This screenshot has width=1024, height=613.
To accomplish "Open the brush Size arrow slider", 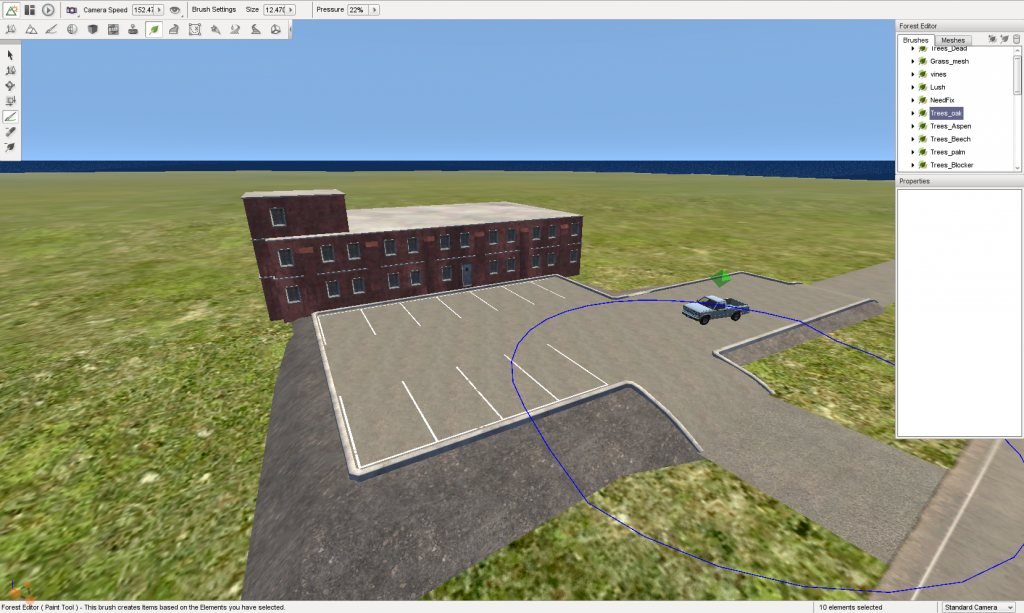I will pos(291,10).
